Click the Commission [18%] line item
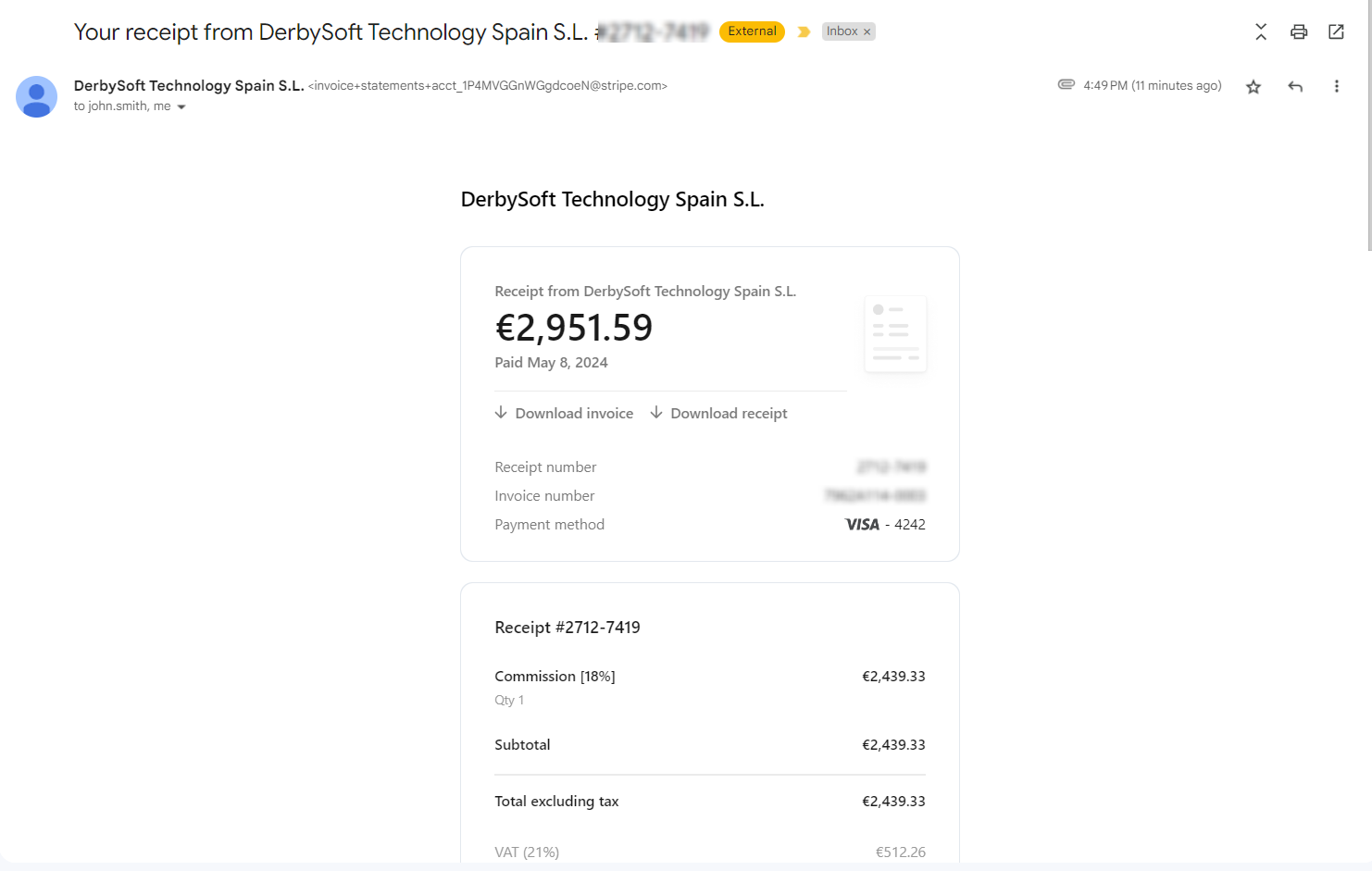This screenshot has height=871, width=1372. point(555,677)
